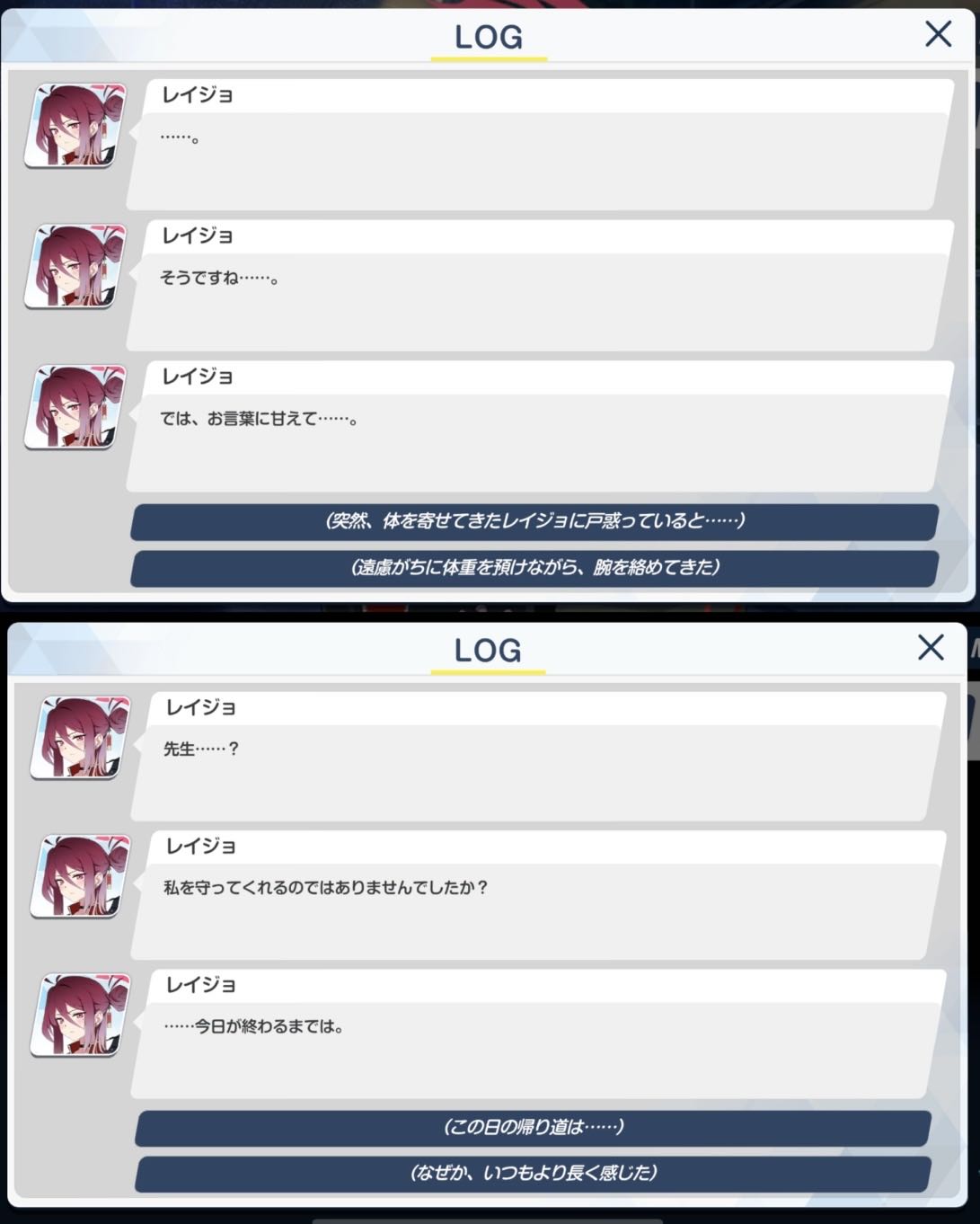Click Reijo avatar beside 'では、お言葉に甘えて' message
The height and width of the screenshot is (1224, 980).
point(75,407)
